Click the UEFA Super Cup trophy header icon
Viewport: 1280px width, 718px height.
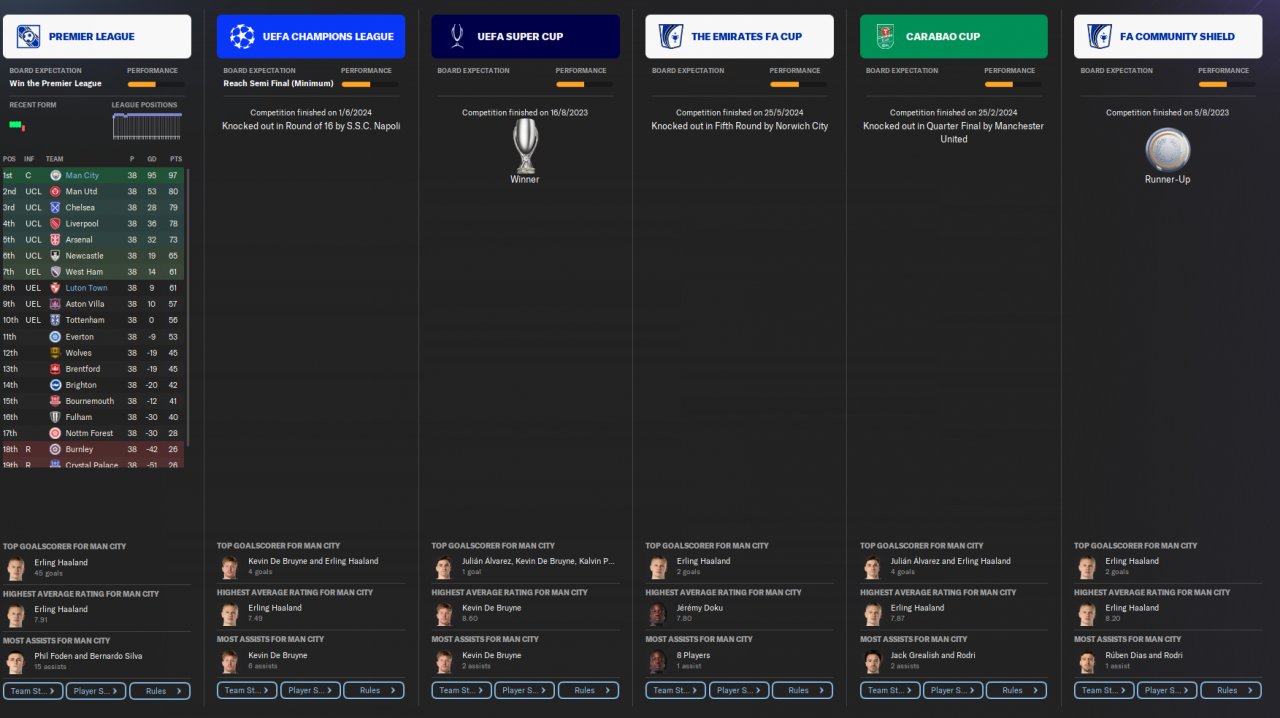[x=457, y=37]
